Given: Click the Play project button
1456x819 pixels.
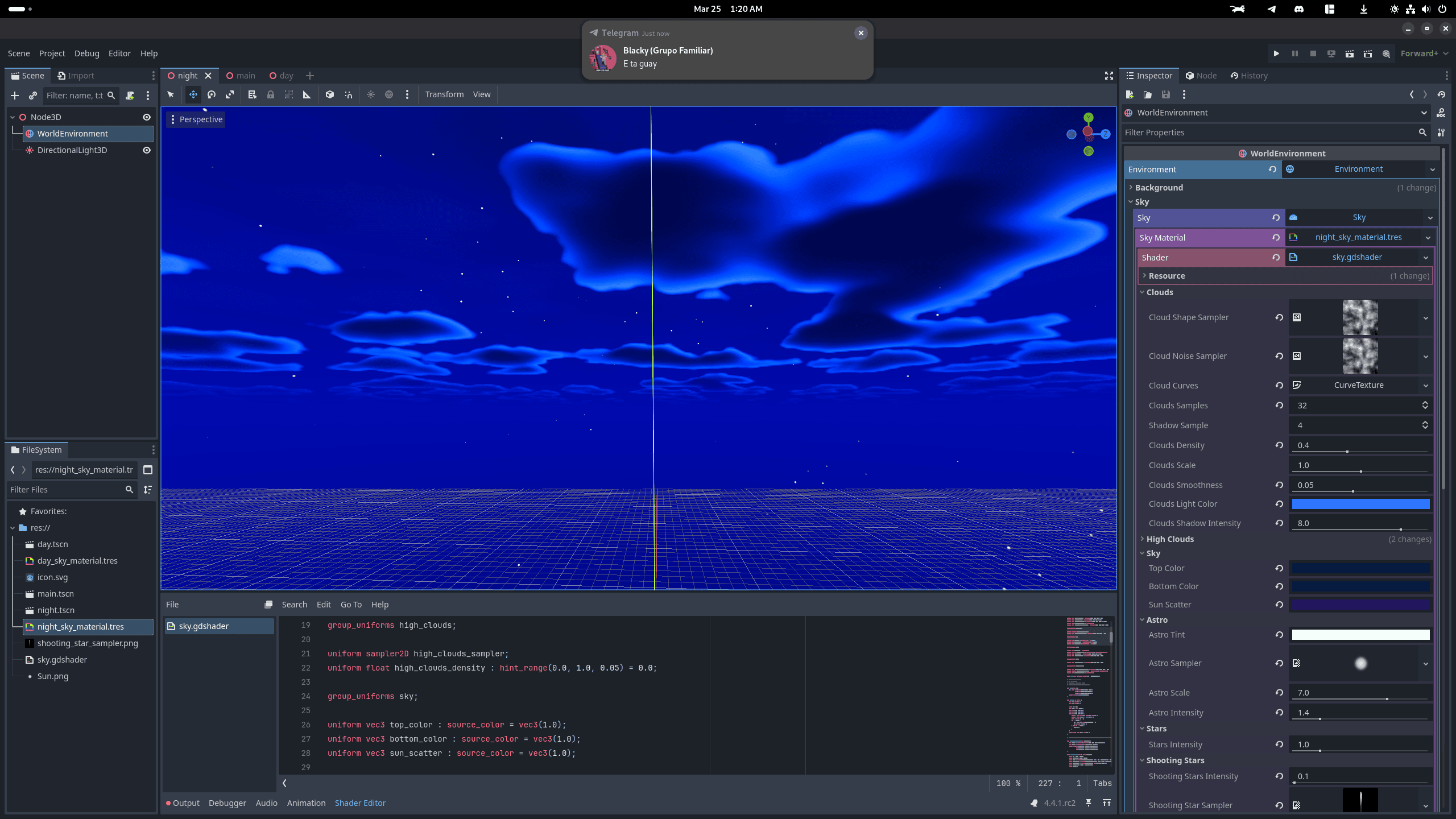Looking at the screenshot, I should point(1276,53).
